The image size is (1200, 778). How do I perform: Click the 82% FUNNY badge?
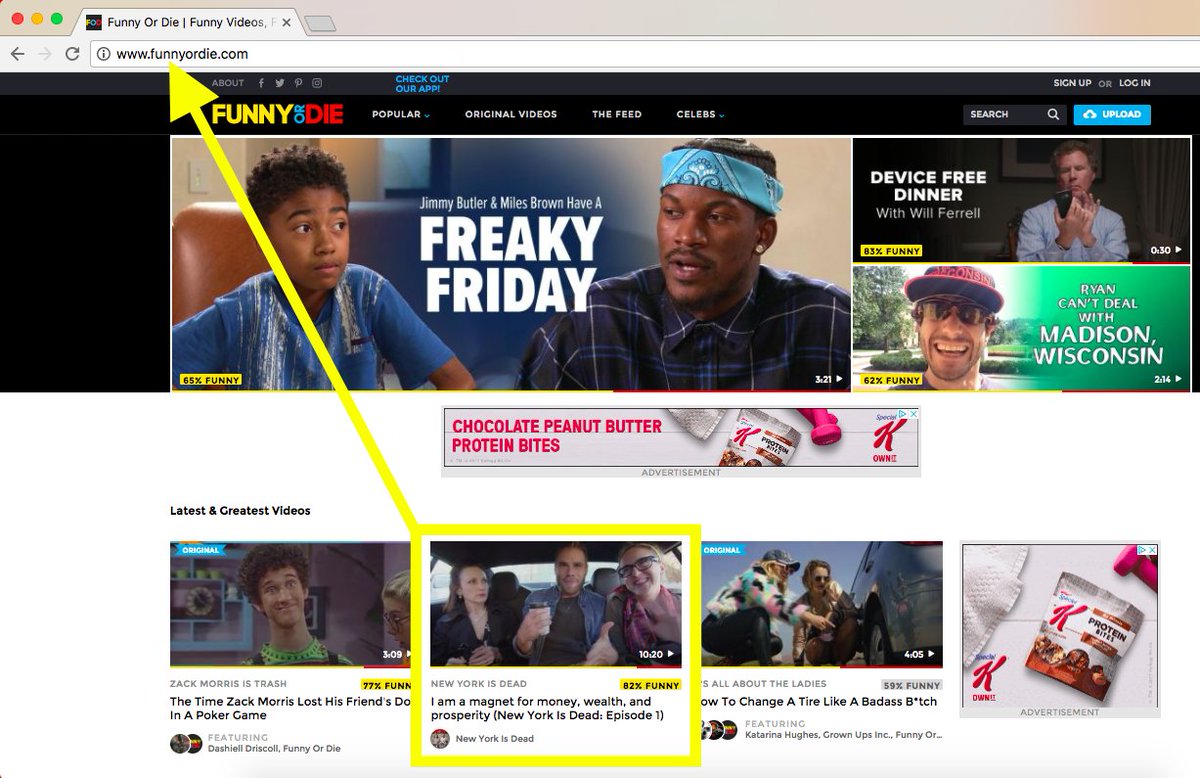pyautogui.click(x=650, y=685)
